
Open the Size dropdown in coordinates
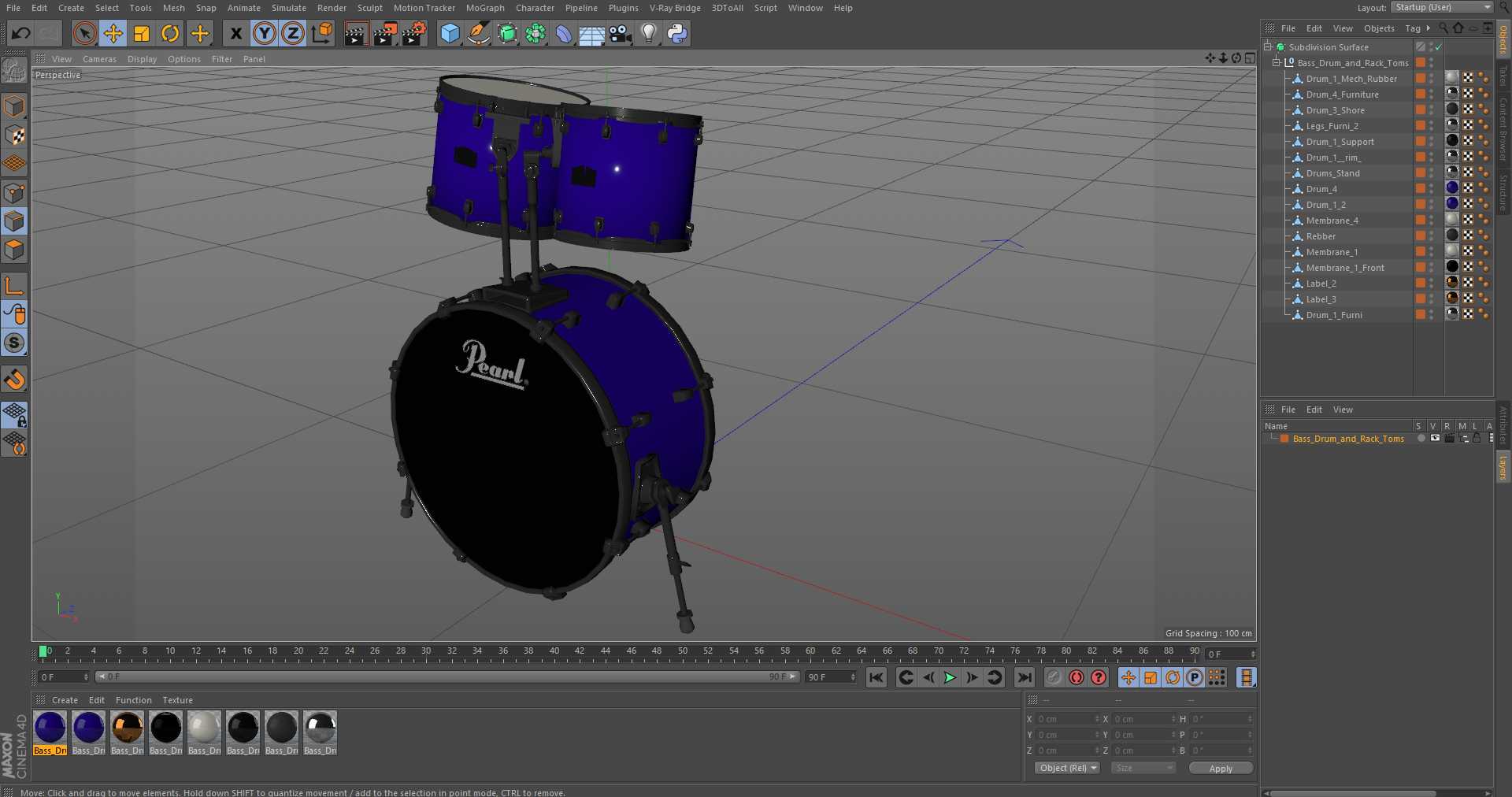[x=1143, y=768]
